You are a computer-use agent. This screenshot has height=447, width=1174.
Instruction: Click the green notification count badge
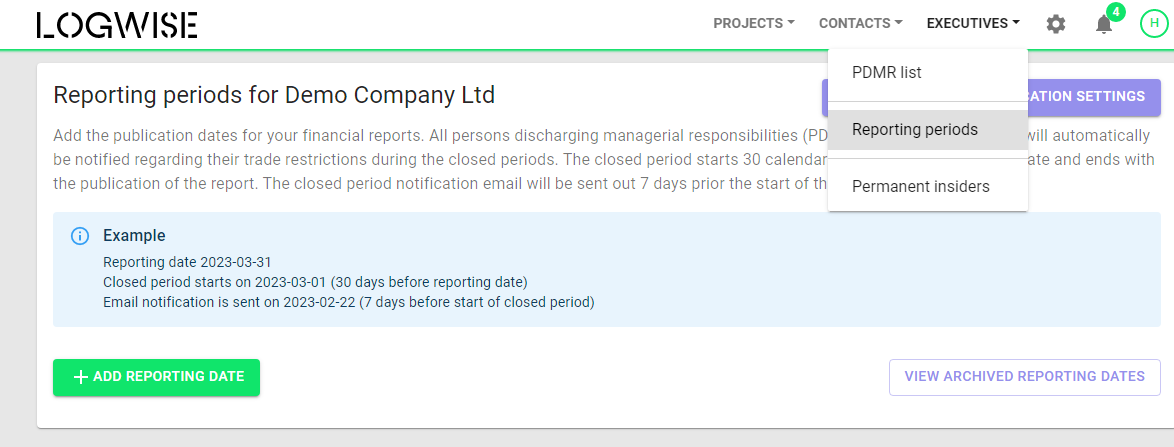[1116, 12]
